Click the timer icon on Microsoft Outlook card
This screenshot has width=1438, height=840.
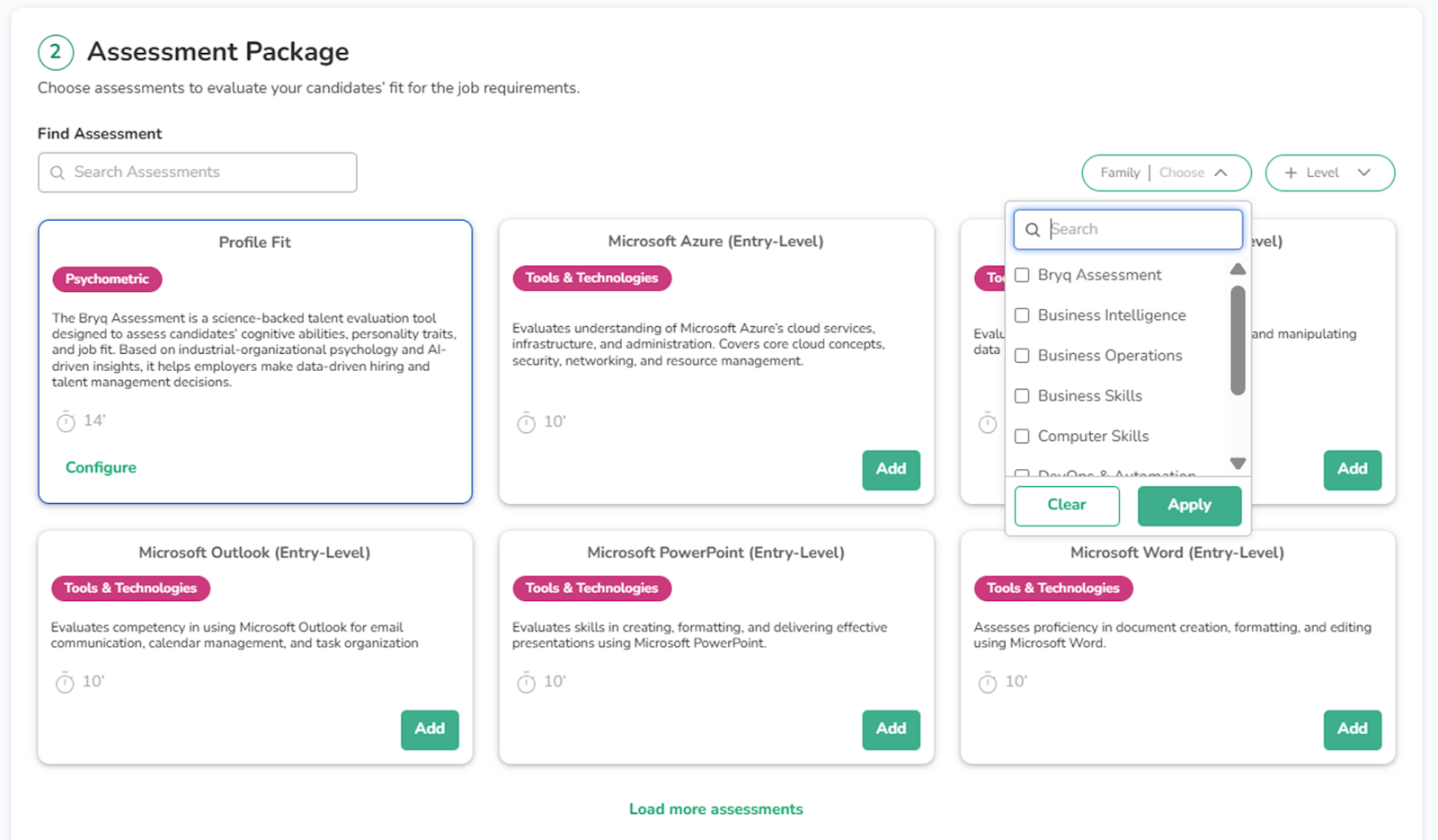[65, 683]
